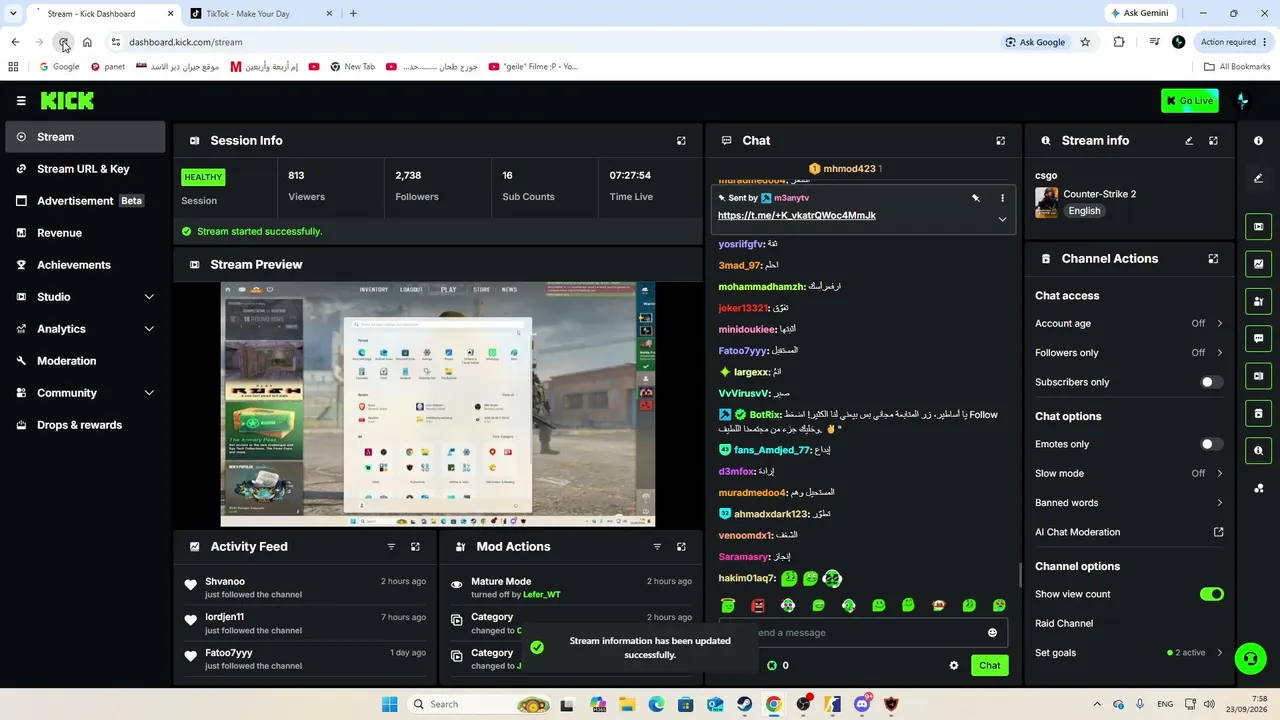The image size is (1280, 720).
Task: Click the Counter-Strike 2 category thumbnail
Action: pos(1046,202)
